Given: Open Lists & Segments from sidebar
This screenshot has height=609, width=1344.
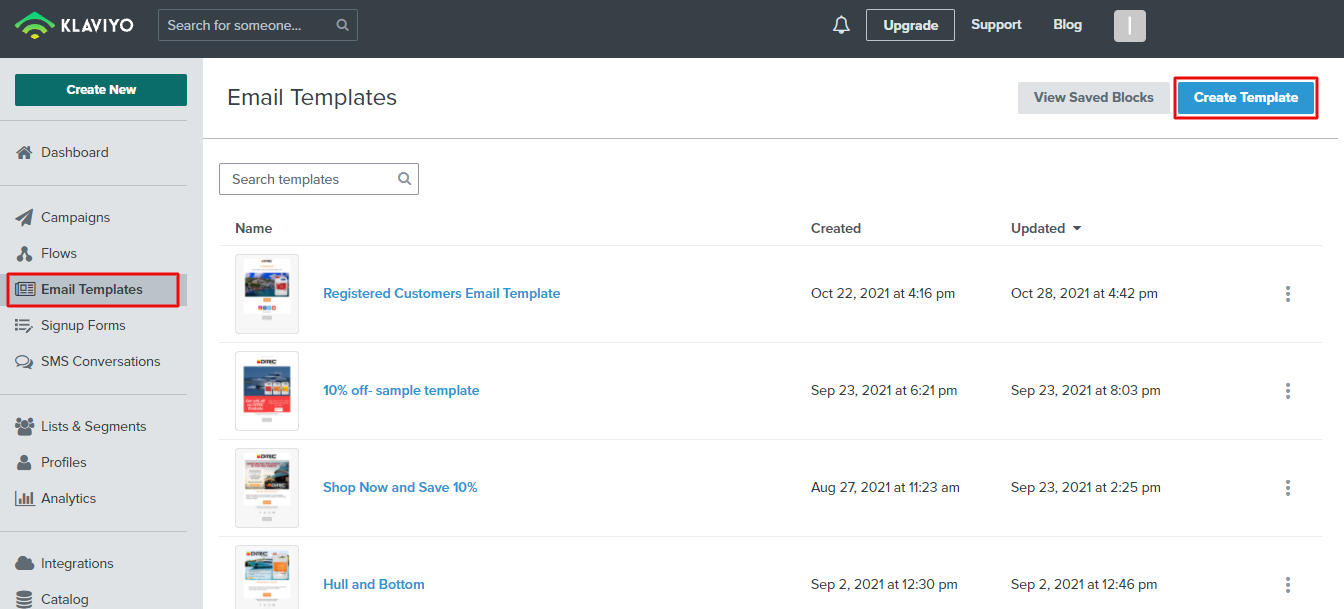Looking at the screenshot, I should tap(93, 426).
